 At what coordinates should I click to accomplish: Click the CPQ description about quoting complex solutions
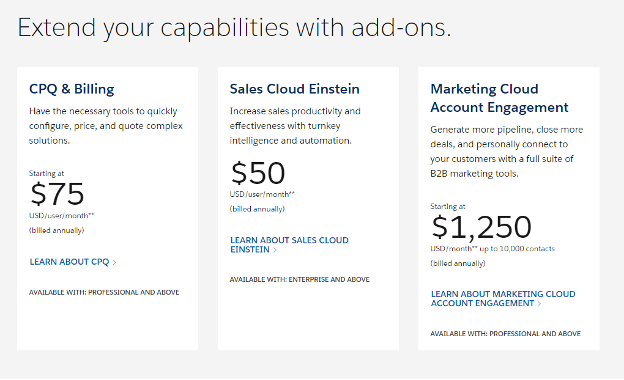point(106,126)
